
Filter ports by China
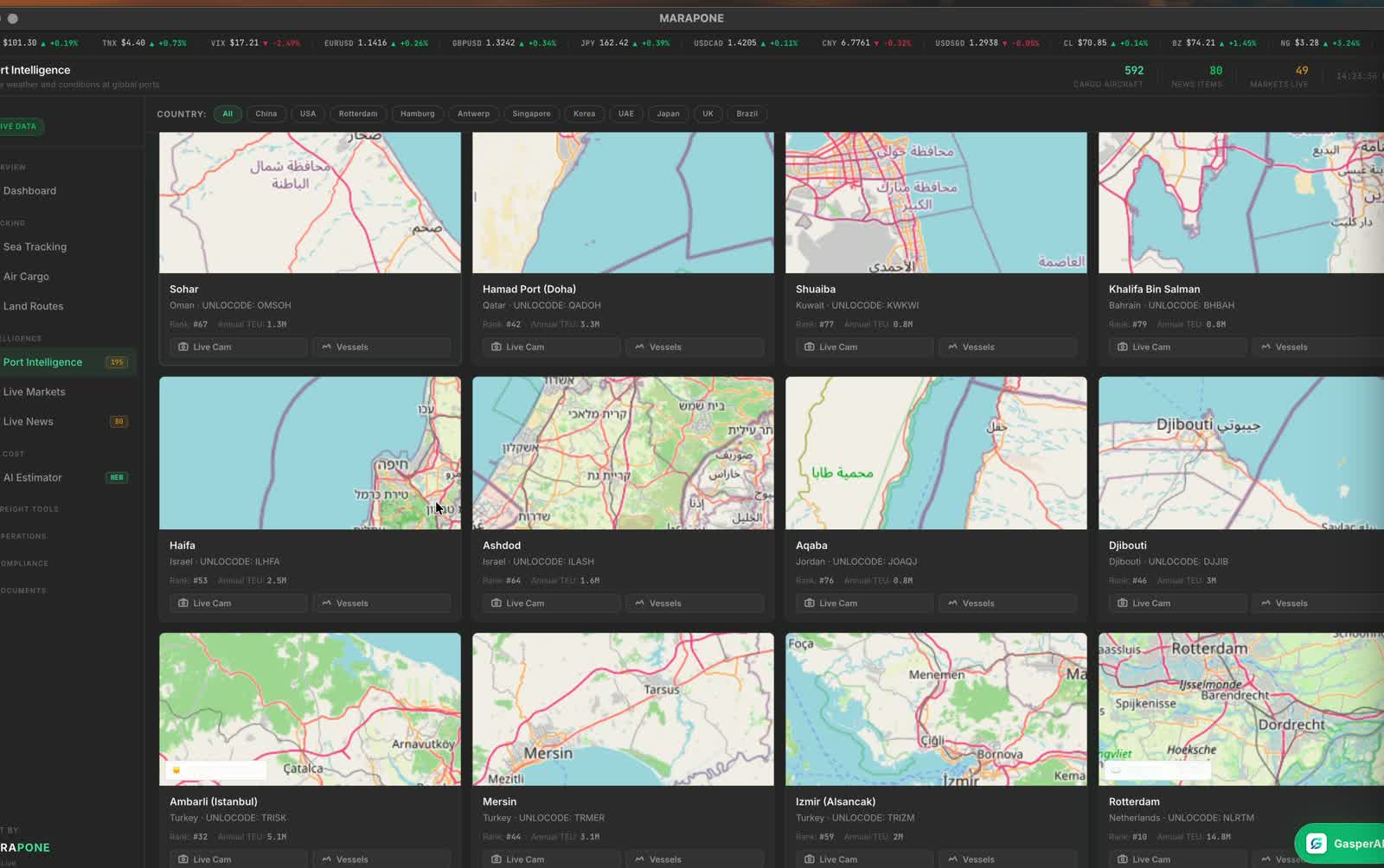[x=266, y=113]
